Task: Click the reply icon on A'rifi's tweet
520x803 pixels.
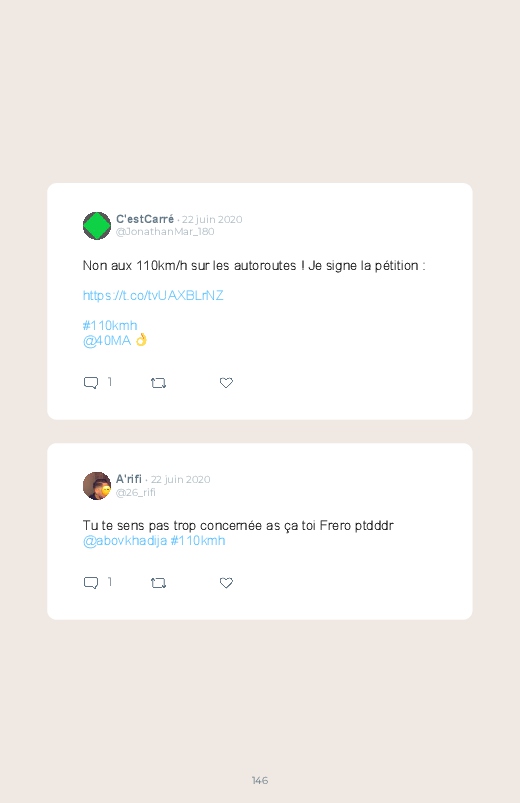Action: coord(91,583)
